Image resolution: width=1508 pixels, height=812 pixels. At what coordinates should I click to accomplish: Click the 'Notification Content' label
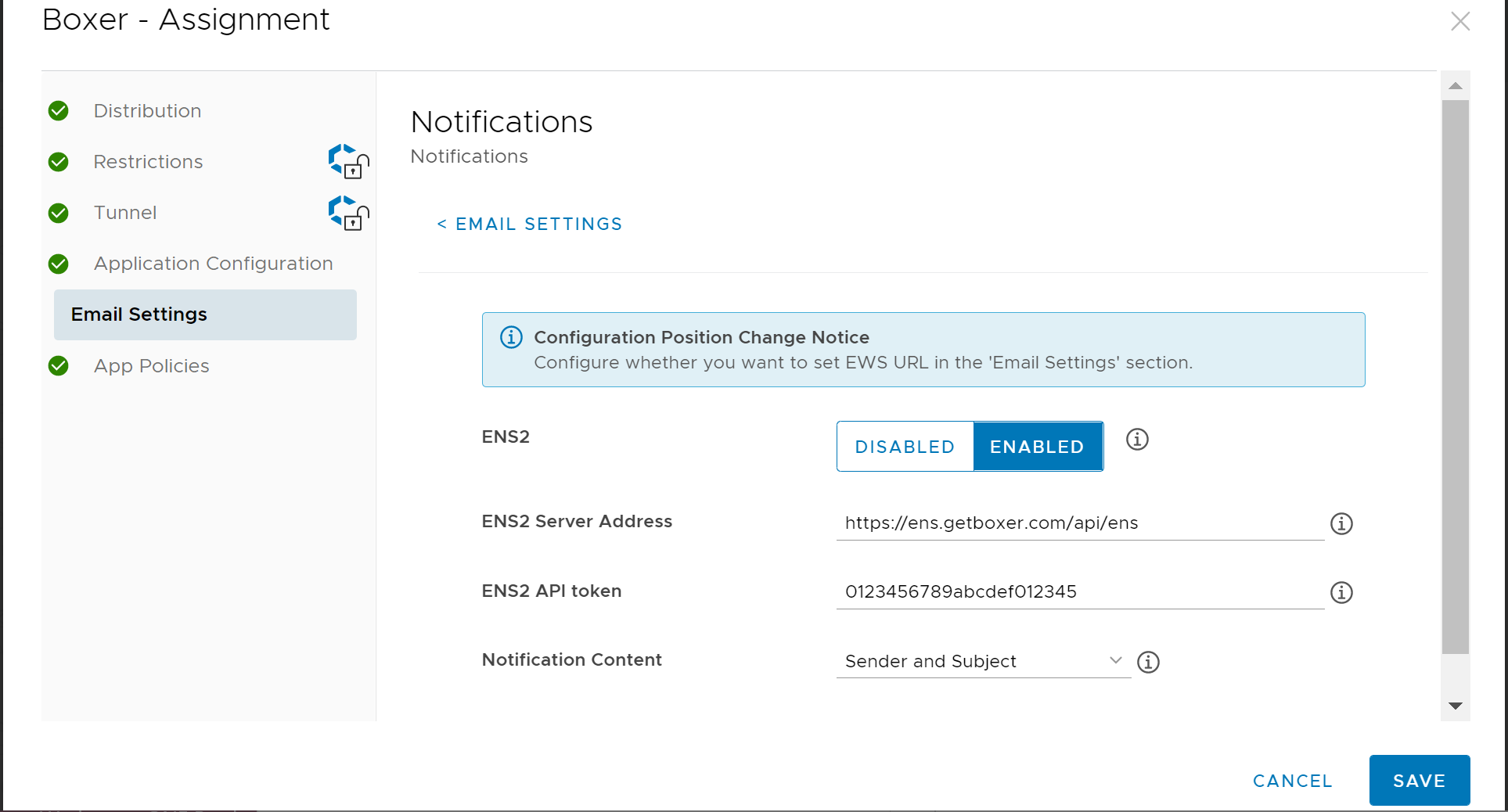[x=572, y=659]
